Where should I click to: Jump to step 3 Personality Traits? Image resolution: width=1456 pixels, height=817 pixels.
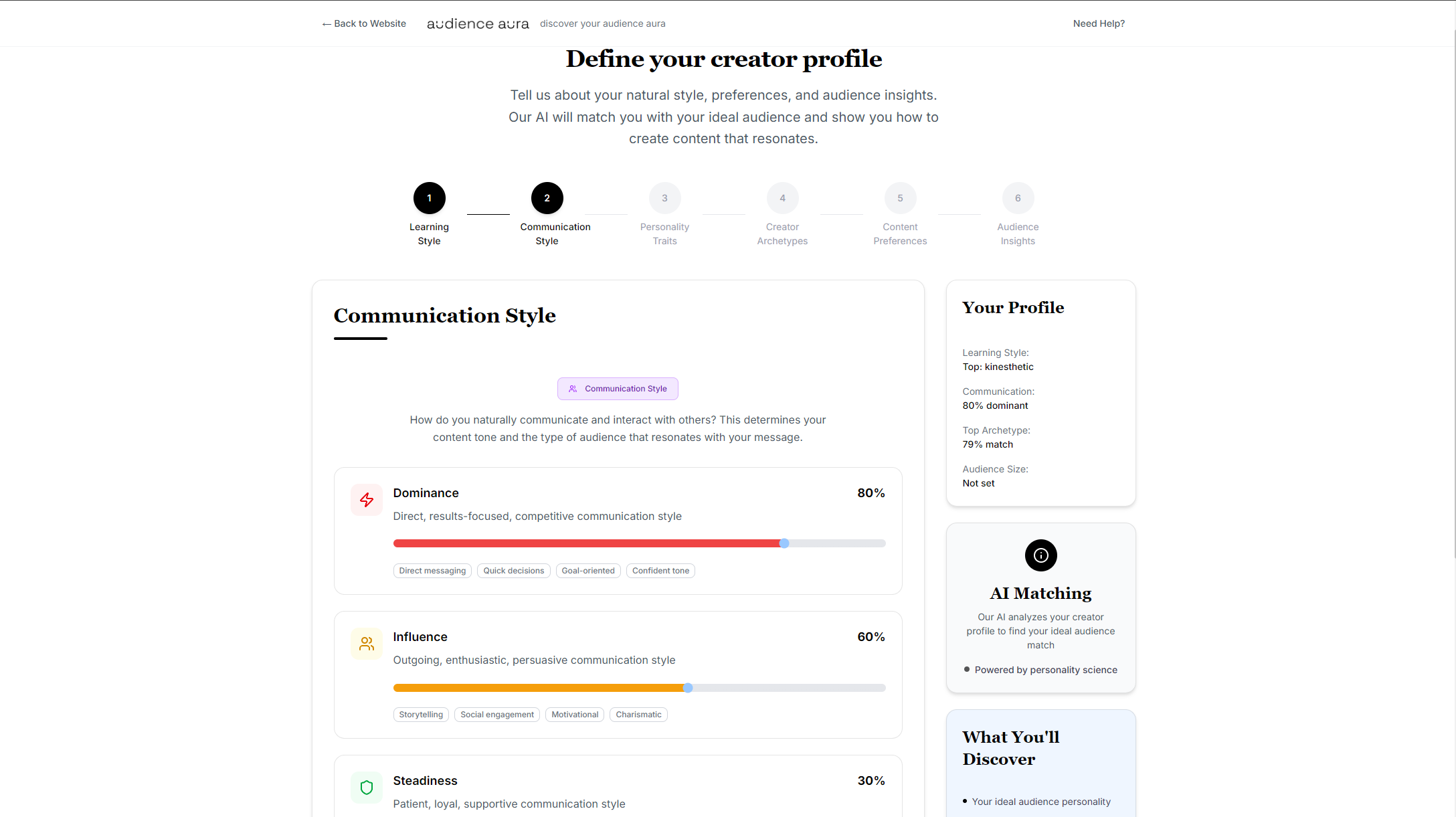click(665, 198)
